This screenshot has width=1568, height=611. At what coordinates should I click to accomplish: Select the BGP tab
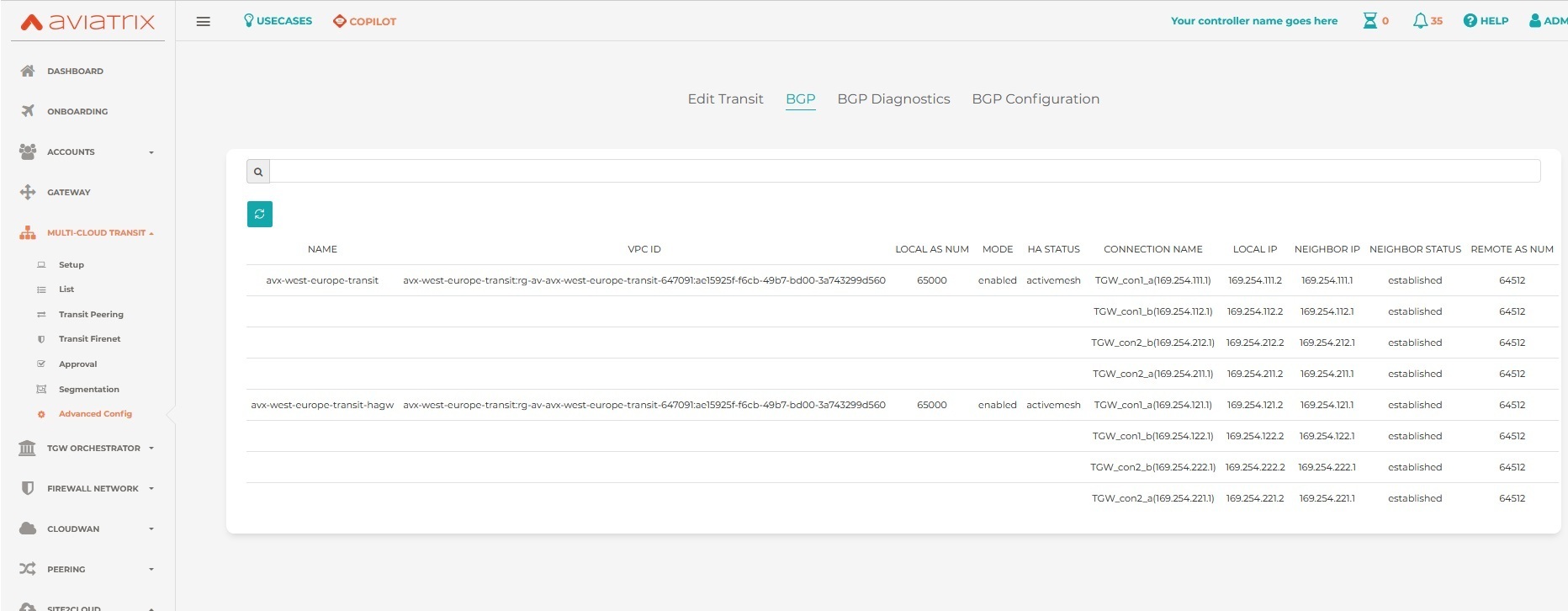point(800,98)
